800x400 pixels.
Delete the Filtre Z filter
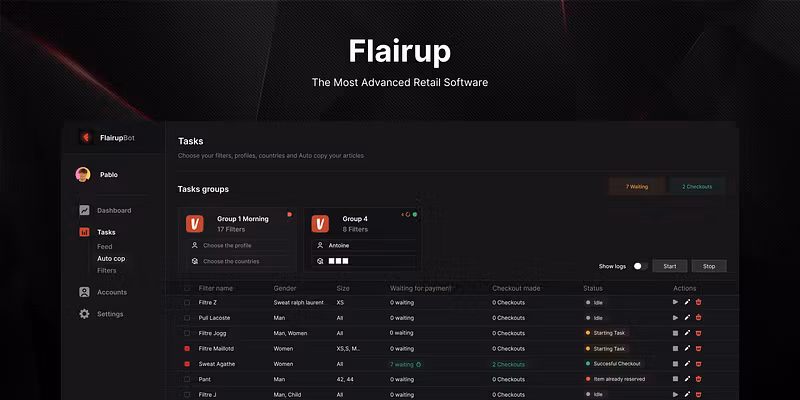coord(698,302)
